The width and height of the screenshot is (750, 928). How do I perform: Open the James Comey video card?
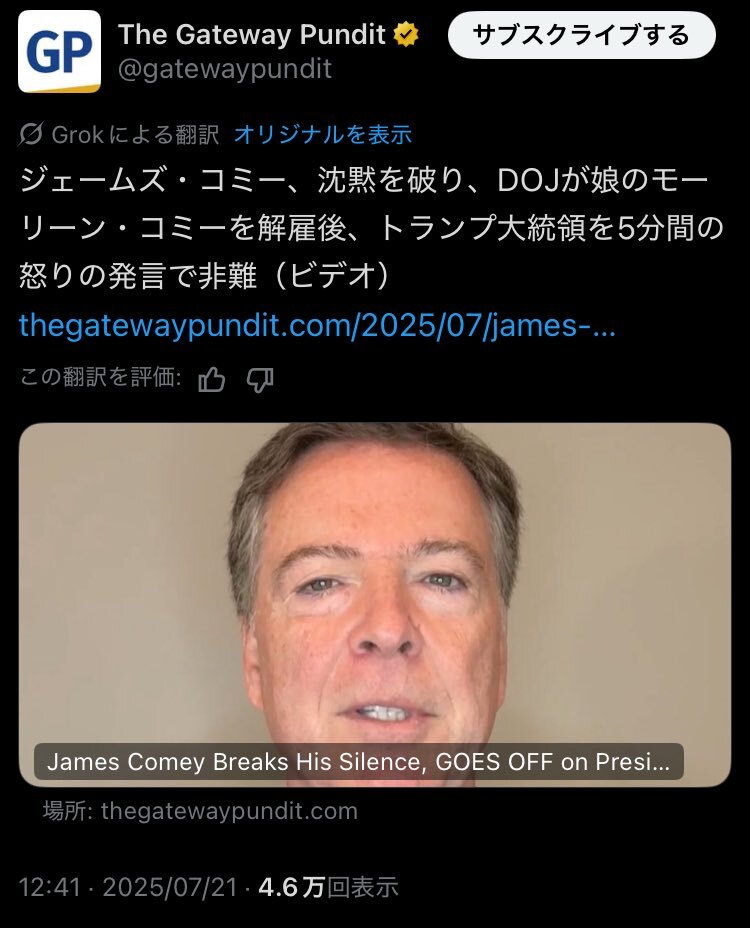tap(375, 605)
